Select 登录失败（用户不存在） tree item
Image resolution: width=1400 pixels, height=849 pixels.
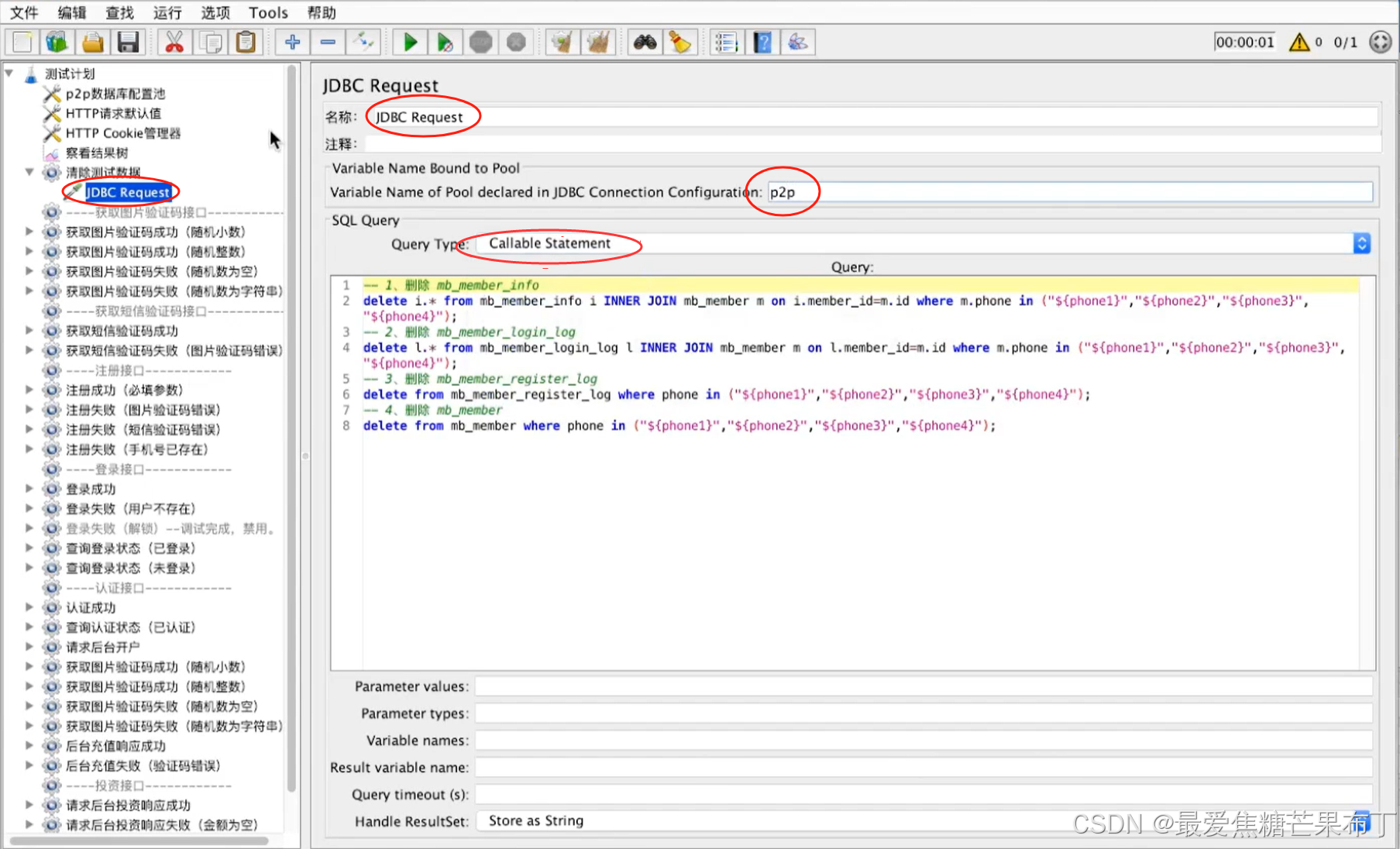[x=130, y=509]
